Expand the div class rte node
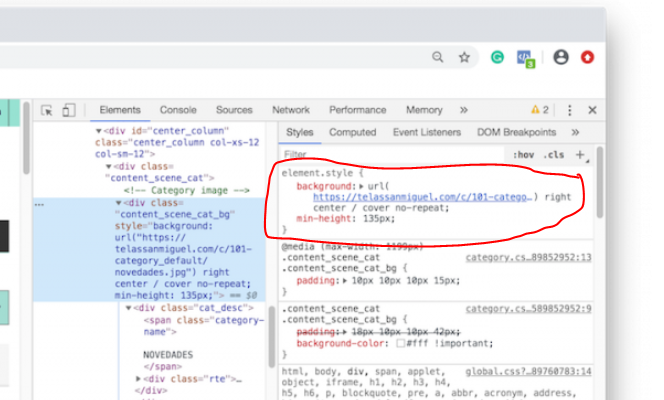This screenshot has height=400, width=664. tap(139, 379)
